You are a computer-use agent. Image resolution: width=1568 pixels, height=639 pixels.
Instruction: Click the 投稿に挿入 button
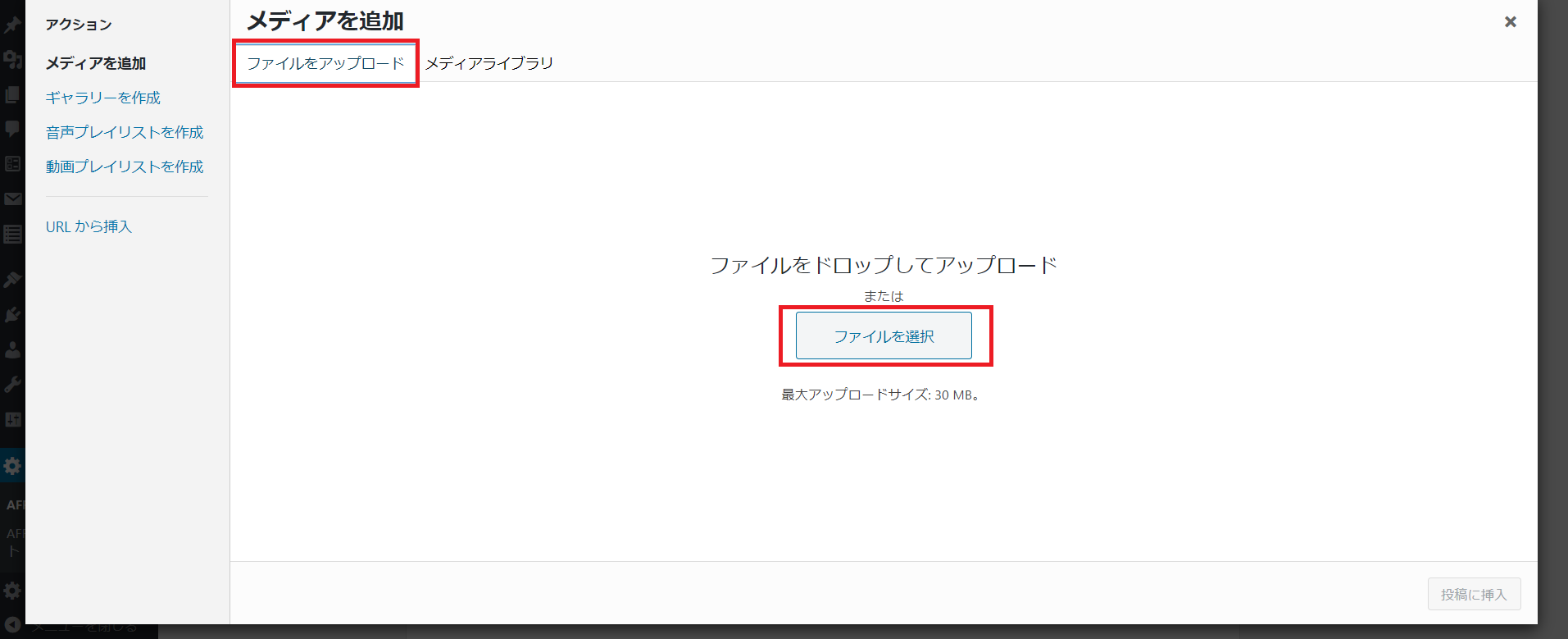[1474, 594]
